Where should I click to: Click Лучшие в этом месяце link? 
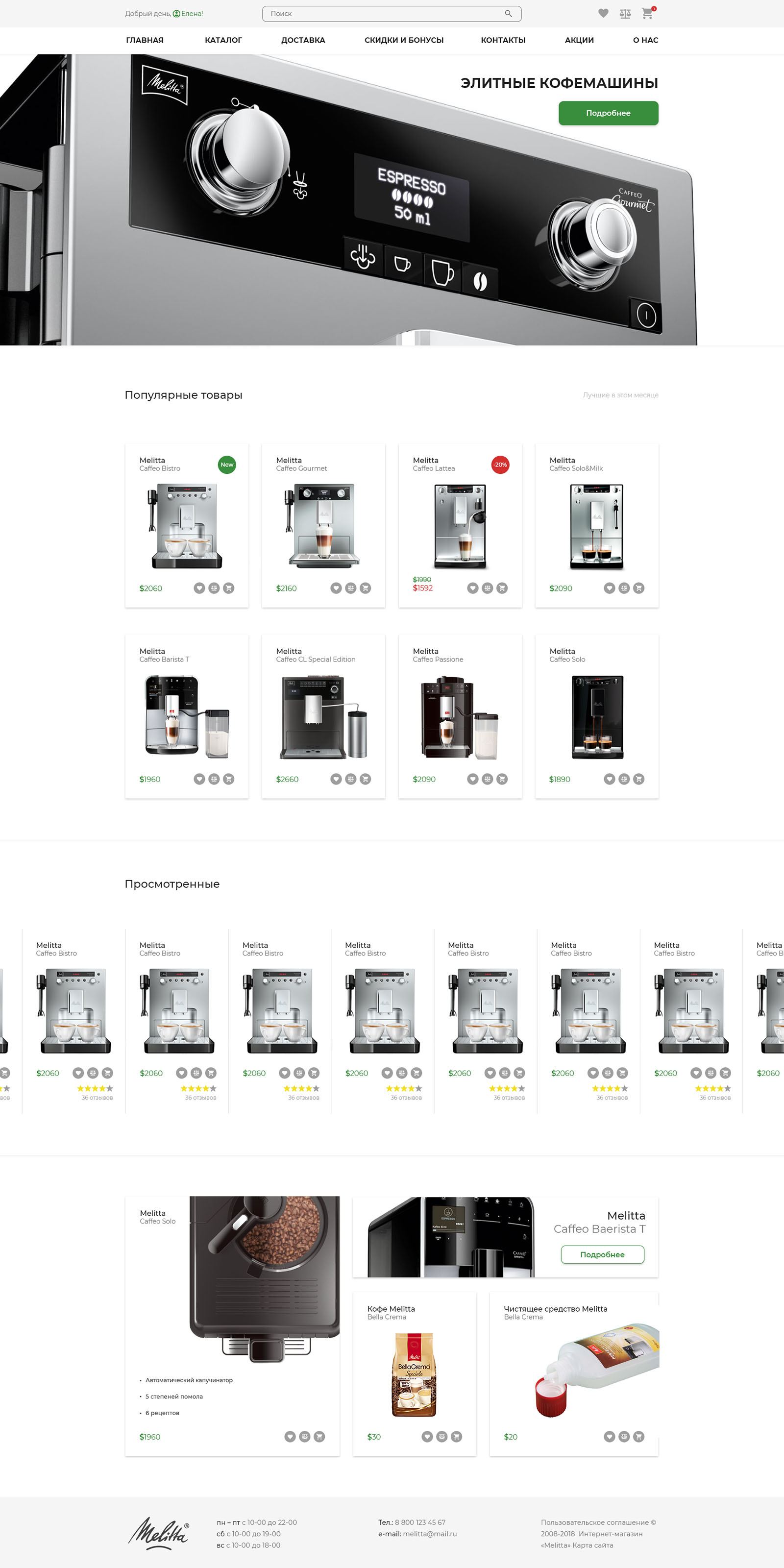click(621, 395)
